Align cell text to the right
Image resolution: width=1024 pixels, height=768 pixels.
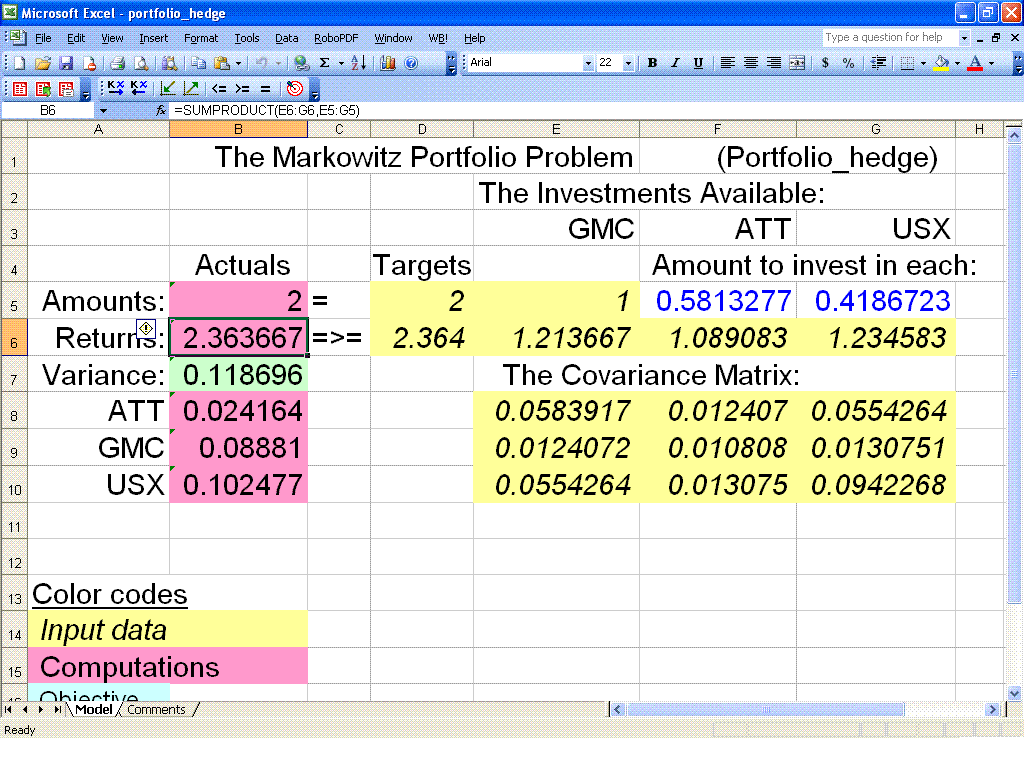click(773, 63)
